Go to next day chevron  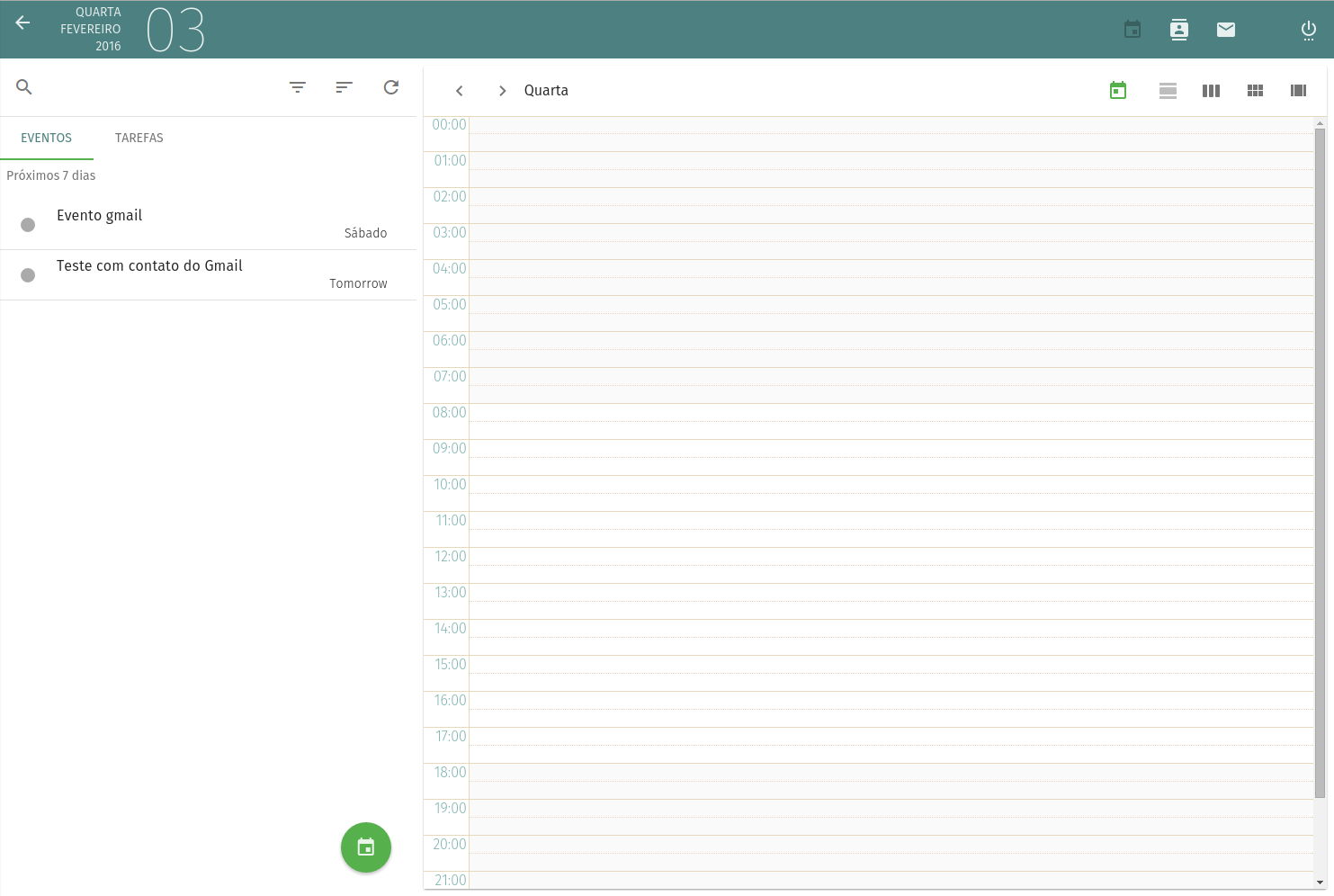(502, 91)
